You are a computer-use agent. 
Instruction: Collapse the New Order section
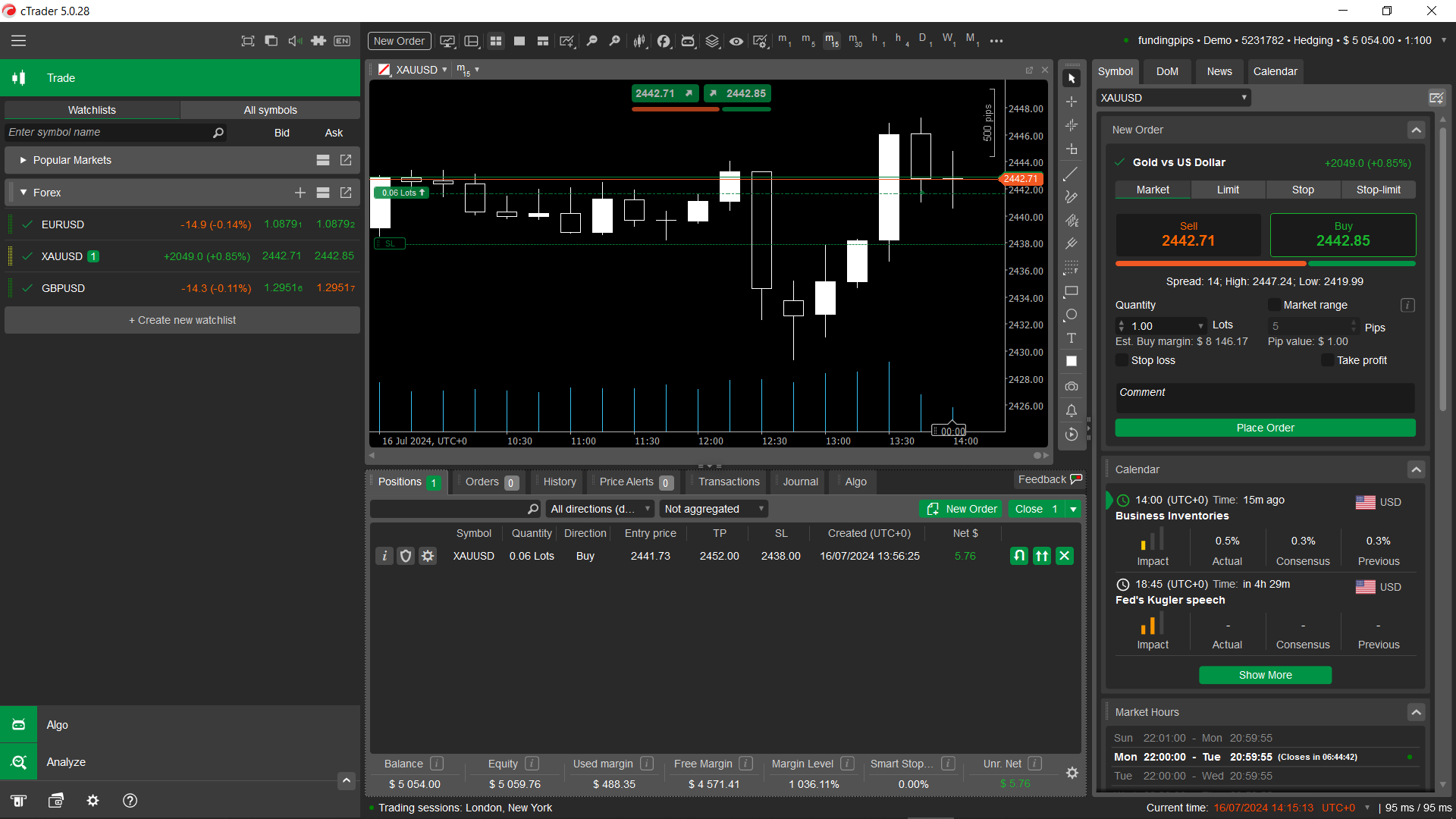pos(1416,130)
